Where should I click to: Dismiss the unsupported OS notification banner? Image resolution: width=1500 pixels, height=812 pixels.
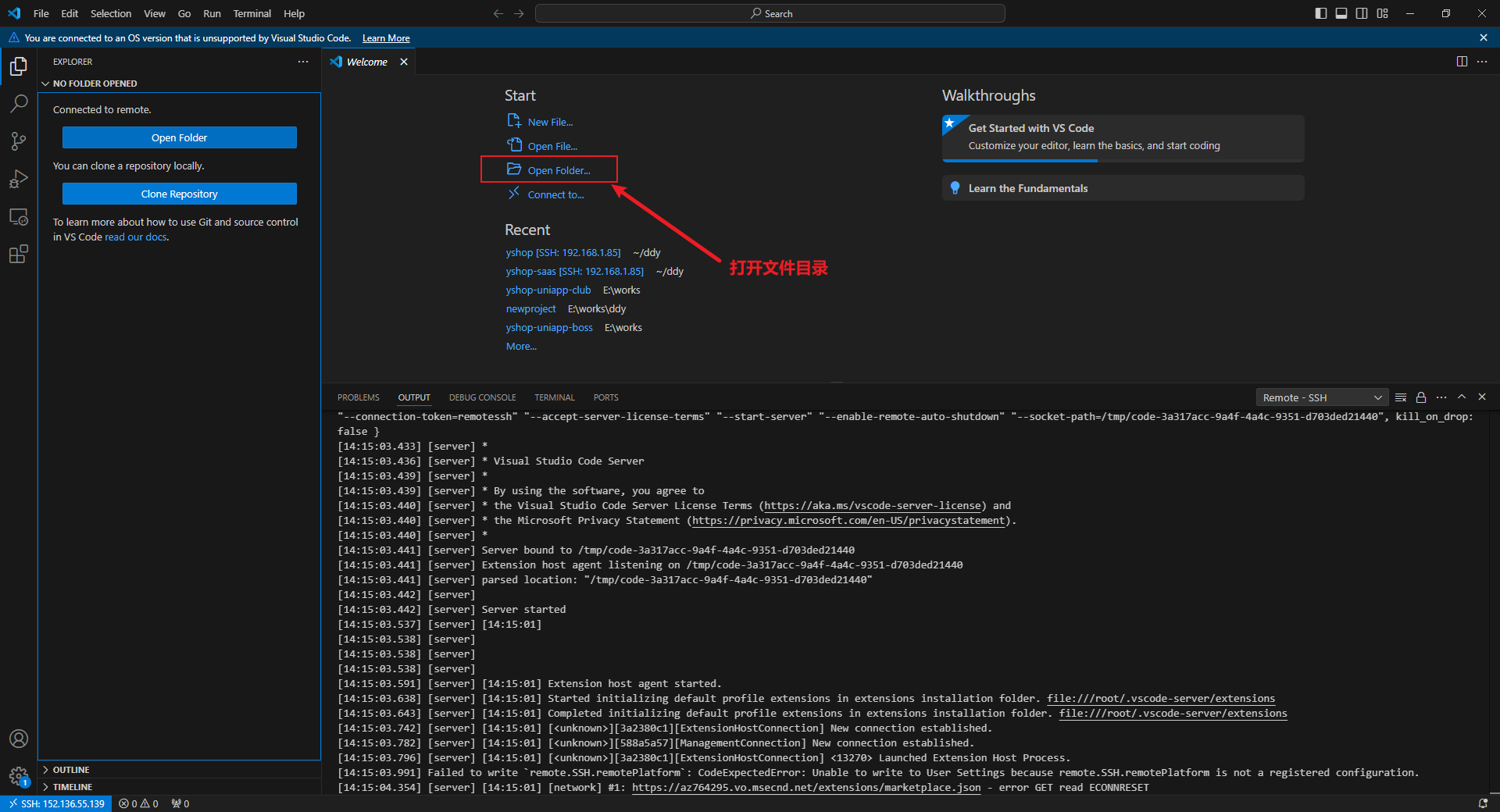click(x=1484, y=37)
